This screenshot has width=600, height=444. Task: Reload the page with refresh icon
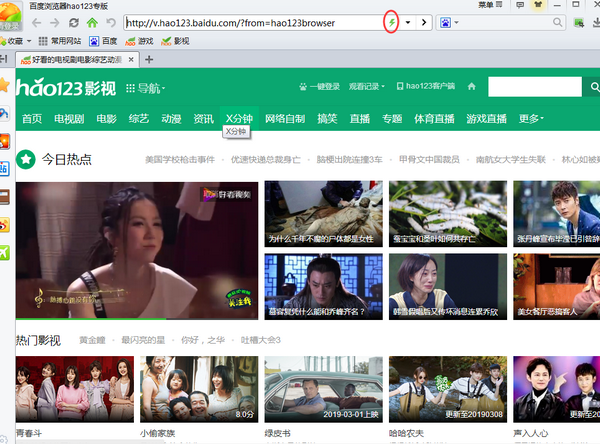tap(74, 22)
